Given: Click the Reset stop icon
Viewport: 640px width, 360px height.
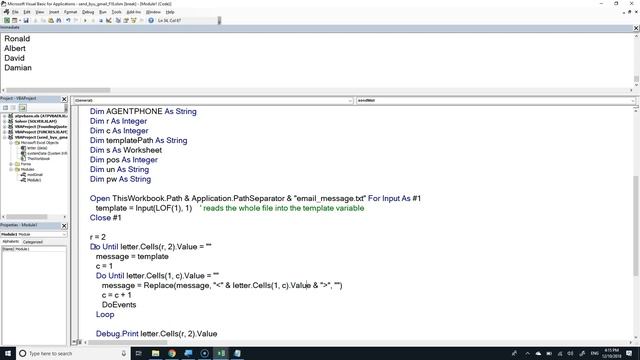Looking at the screenshot, I should [101, 20].
